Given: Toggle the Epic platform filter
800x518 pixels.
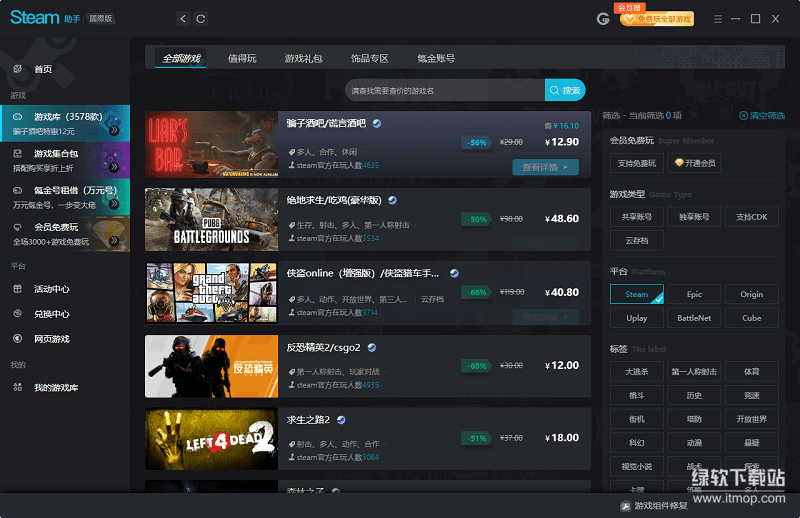Looking at the screenshot, I should [x=694, y=294].
